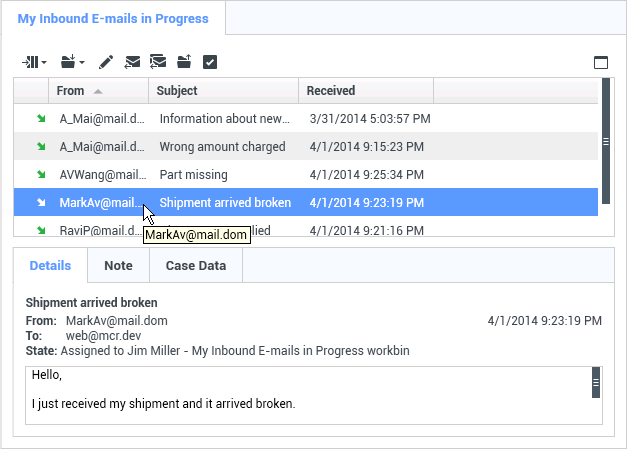Sort emails by the From column
The width and height of the screenshot is (627, 449).
[80, 91]
